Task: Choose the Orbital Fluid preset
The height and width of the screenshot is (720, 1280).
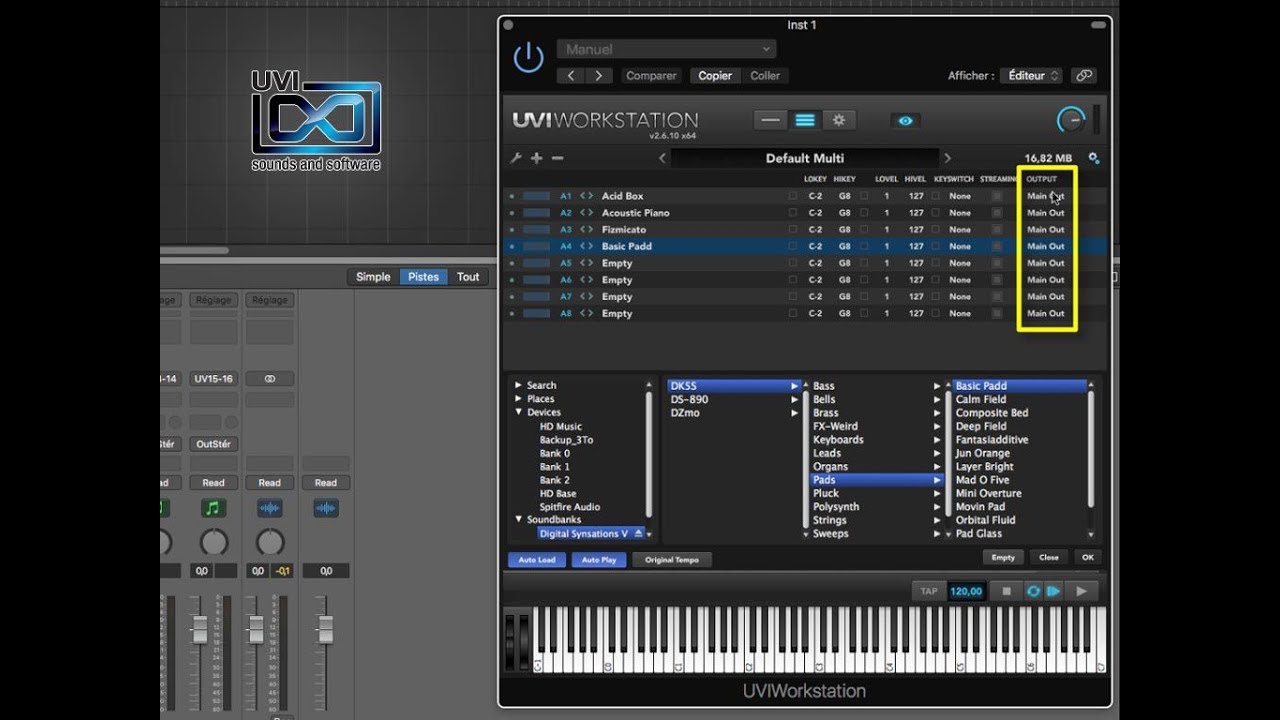Action: pyautogui.click(x=985, y=520)
